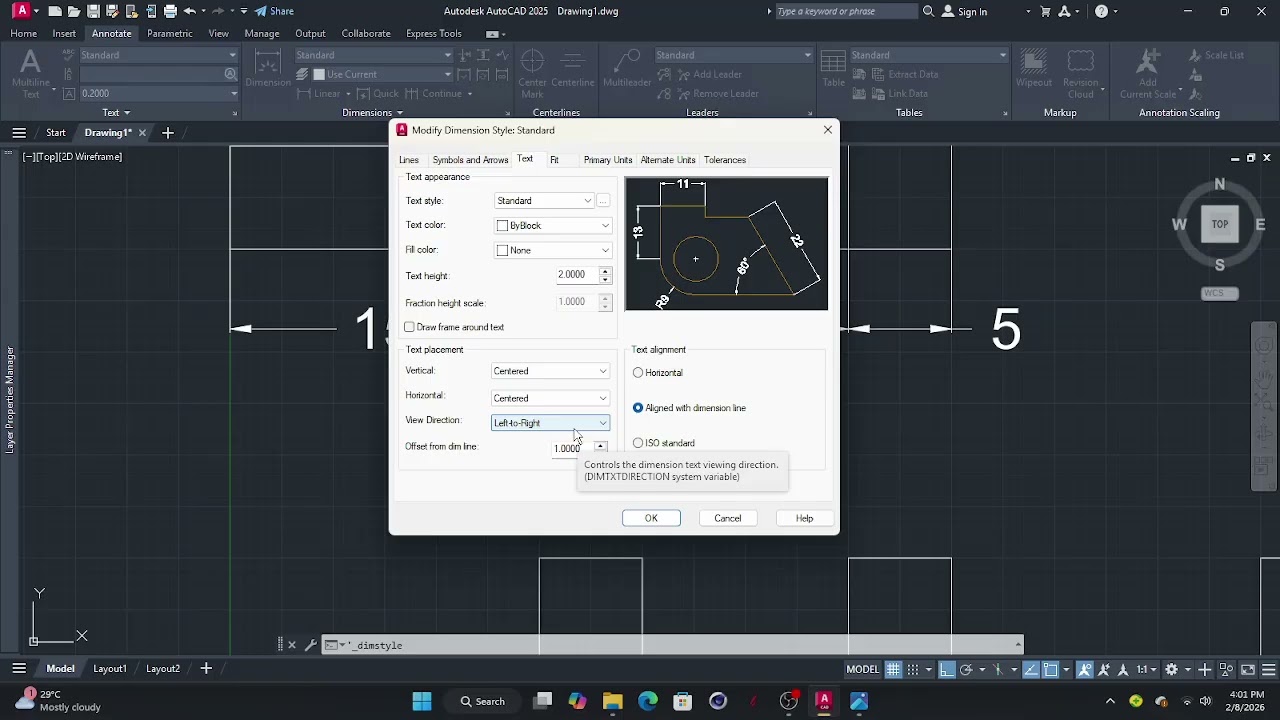The image size is (1280, 720).
Task: Open the Horizontal text placement dropdown
Action: coord(550,398)
